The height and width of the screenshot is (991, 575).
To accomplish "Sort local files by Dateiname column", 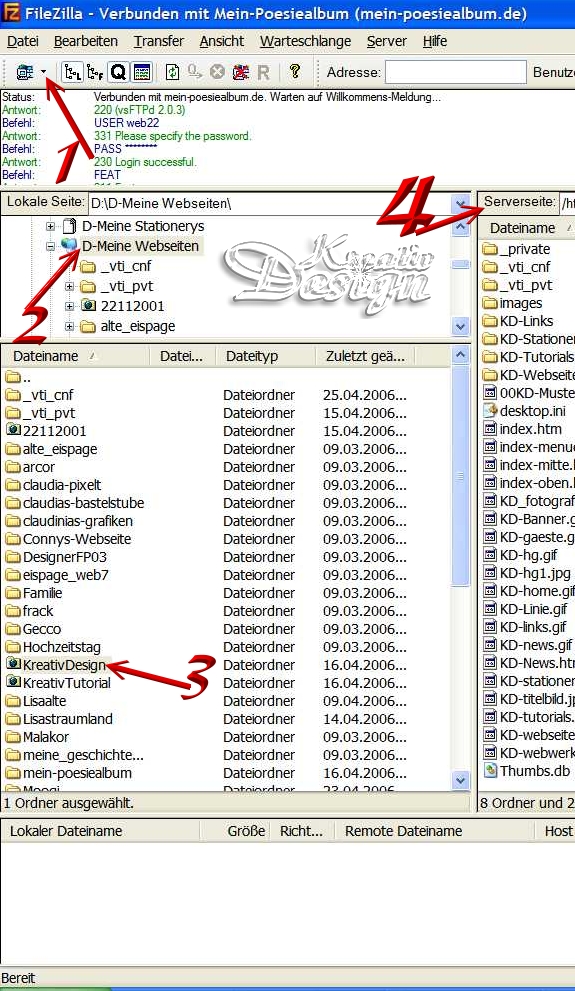I will (75, 356).
